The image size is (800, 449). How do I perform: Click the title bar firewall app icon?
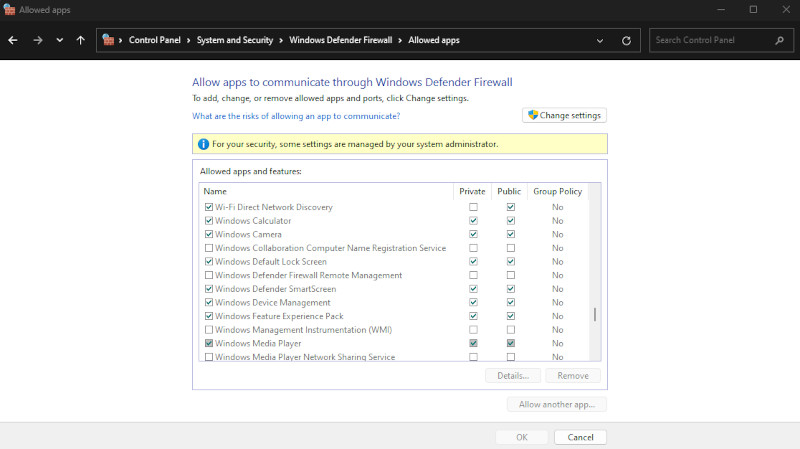(9, 10)
